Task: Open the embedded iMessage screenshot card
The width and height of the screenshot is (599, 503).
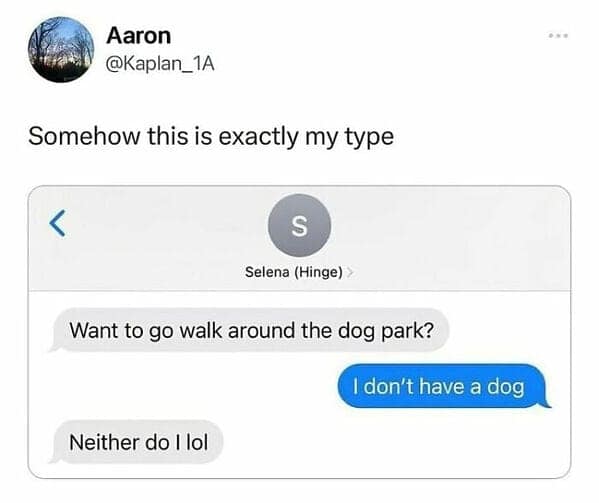Action: pyautogui.click(x=300, y=332)
